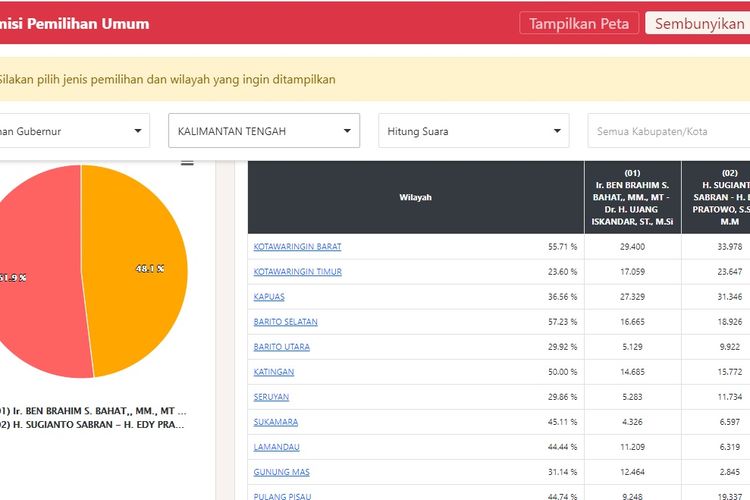Open the LAMANDAU region link
The image size is (750, 500).
pyautogui.click(x=277, y=447)
